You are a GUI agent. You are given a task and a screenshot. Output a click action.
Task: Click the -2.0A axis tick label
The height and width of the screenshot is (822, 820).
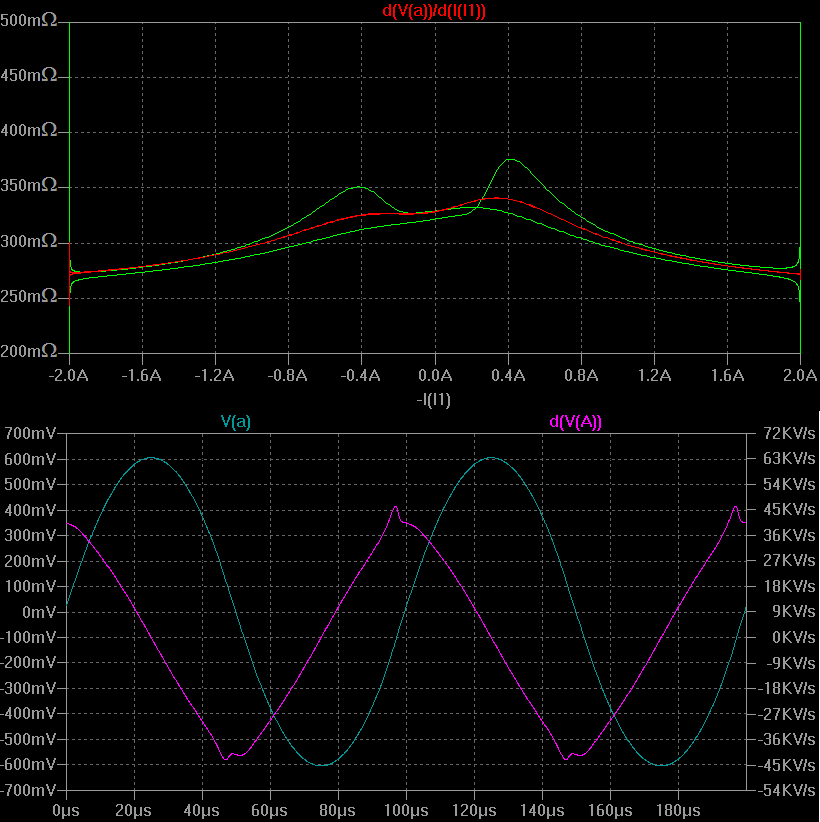(69, 375)
